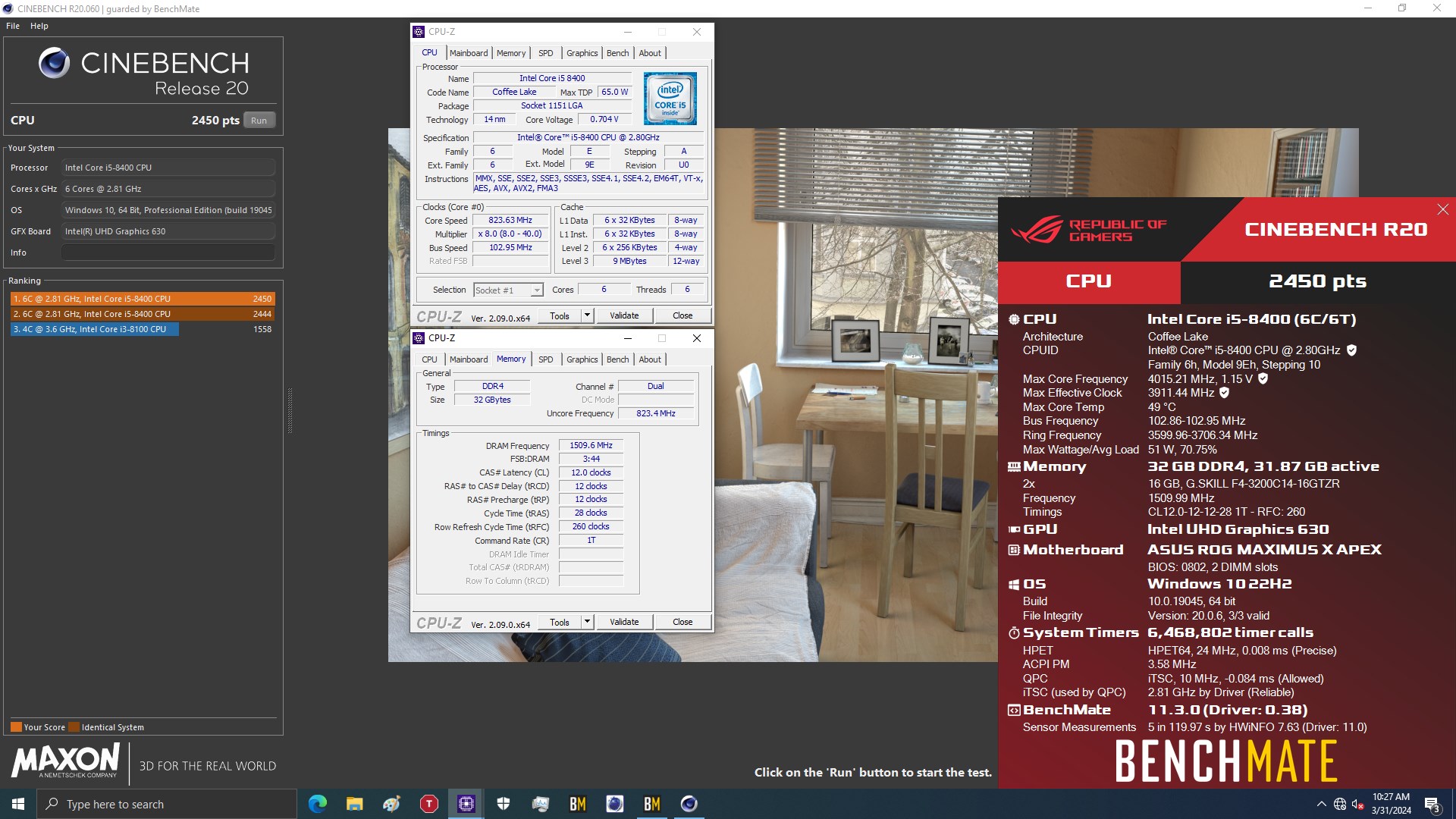Open the first BM BenchMate taskbar icon

point(577,804)
